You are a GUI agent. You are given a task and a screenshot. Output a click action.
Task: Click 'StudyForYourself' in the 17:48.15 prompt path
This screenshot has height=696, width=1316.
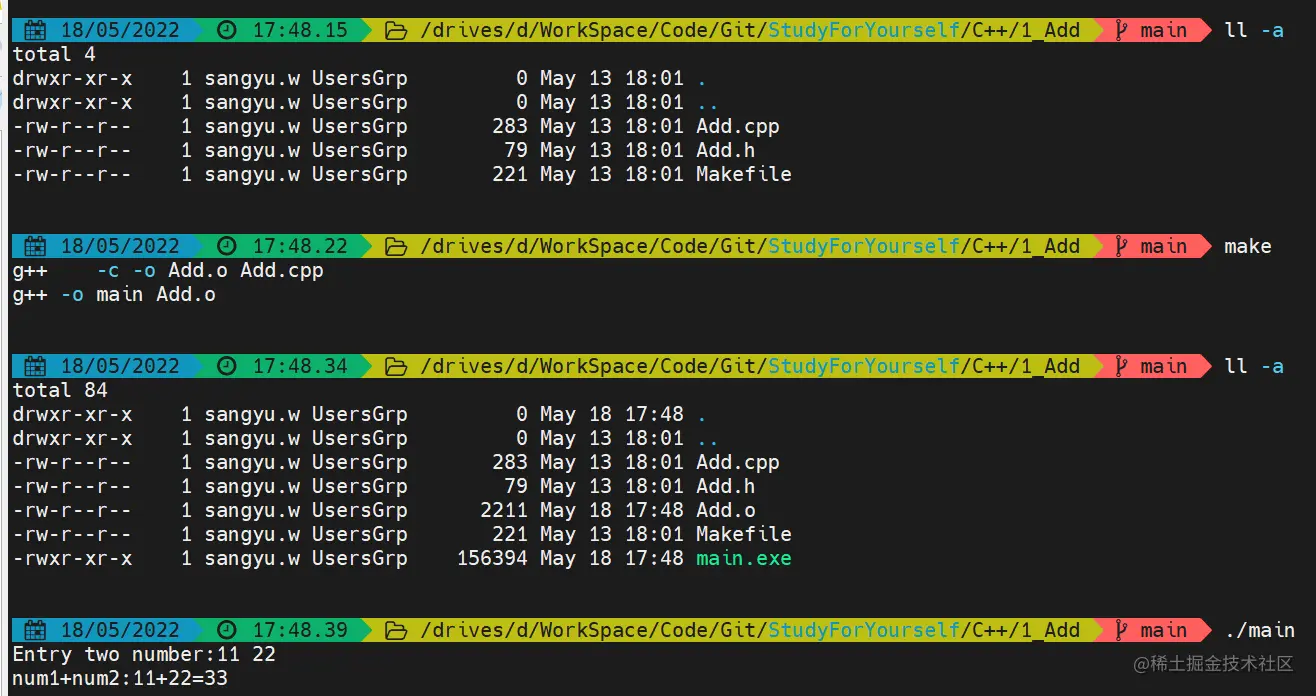(864, 30)
